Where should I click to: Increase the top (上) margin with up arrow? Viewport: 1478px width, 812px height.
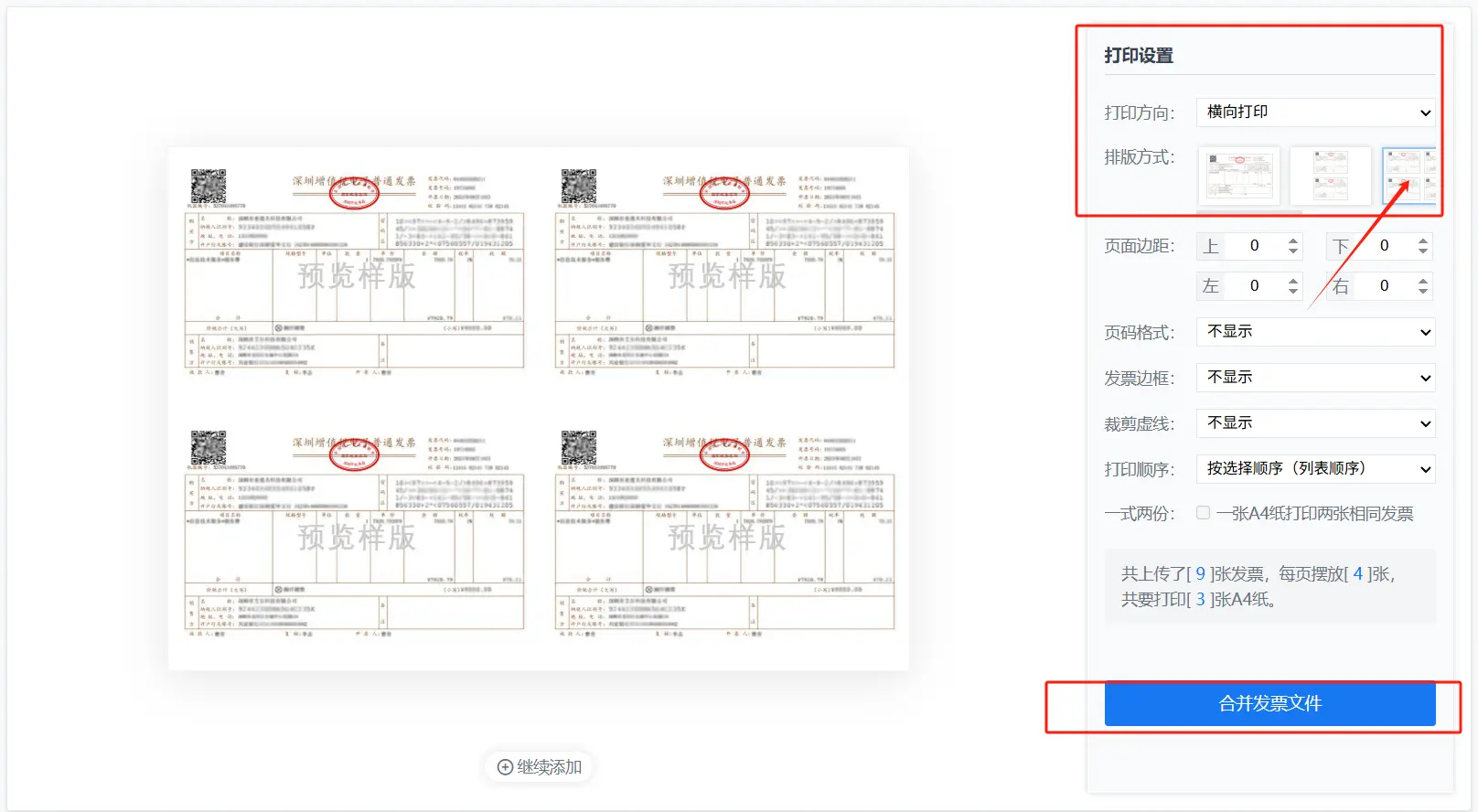point(1293,241)
